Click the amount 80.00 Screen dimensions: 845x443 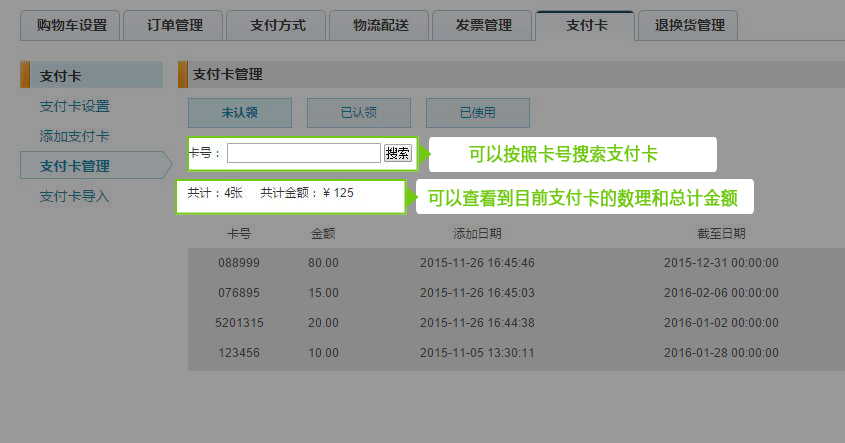323,263
